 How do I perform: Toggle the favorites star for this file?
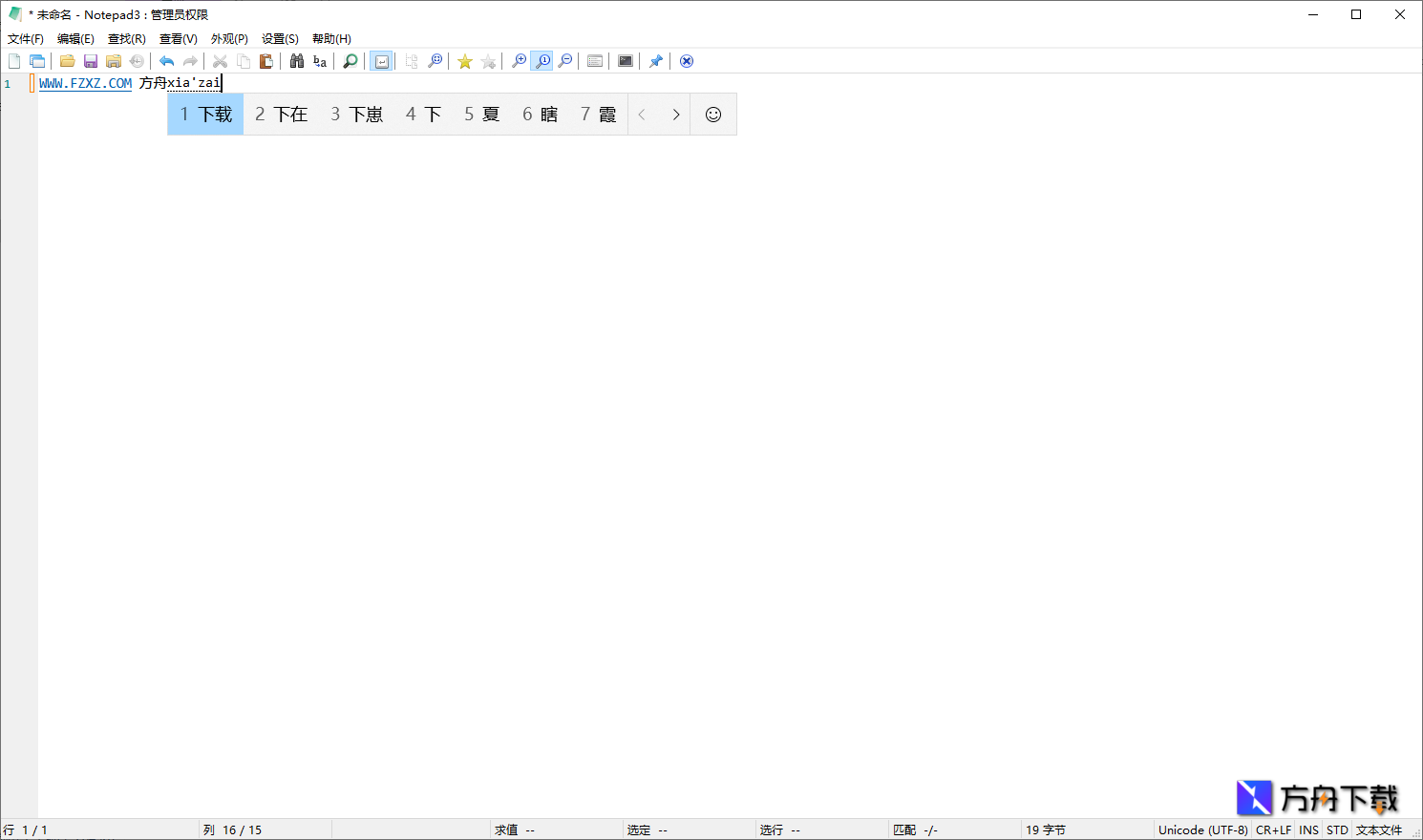tap(464, 60)
